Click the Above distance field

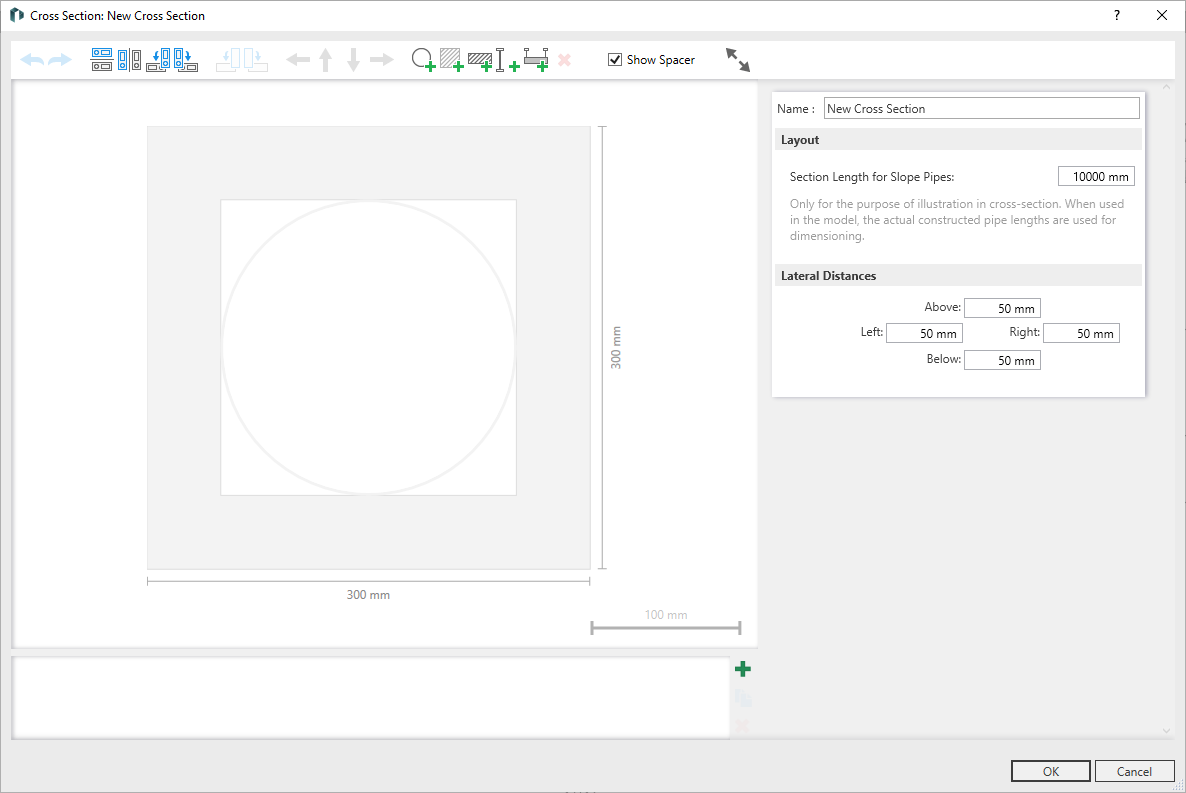coord(1002,308)
